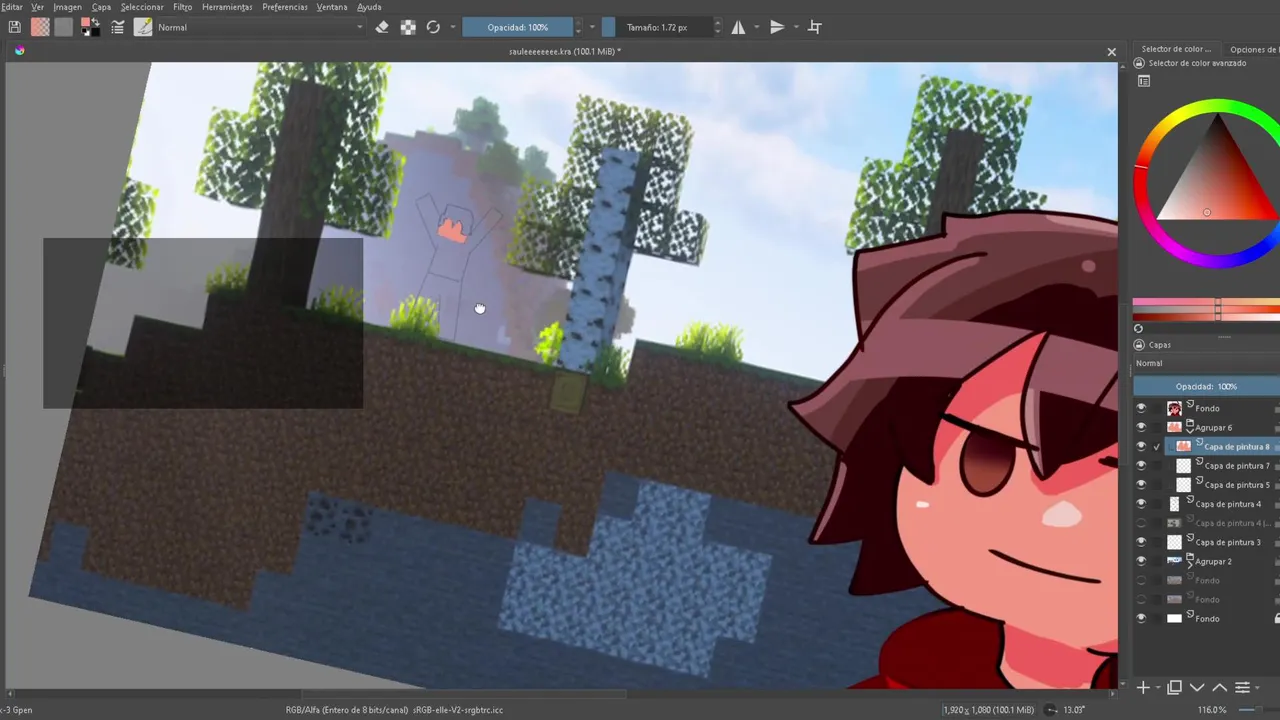Open the fill patterns swatch
Screen dimensions: 1280x720
click(x=64, y=28)
